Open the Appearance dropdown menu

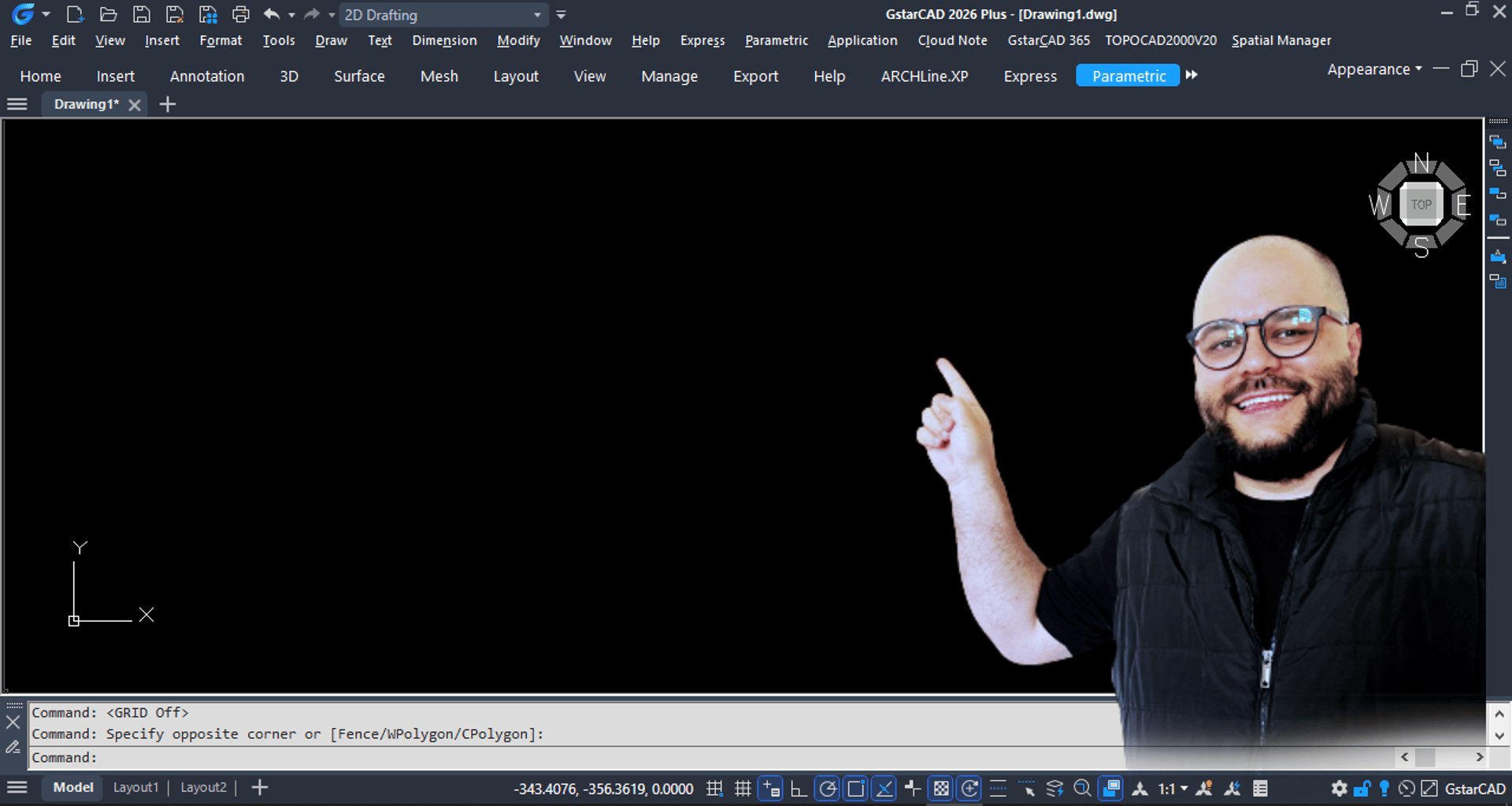[x=1374, y=69]
